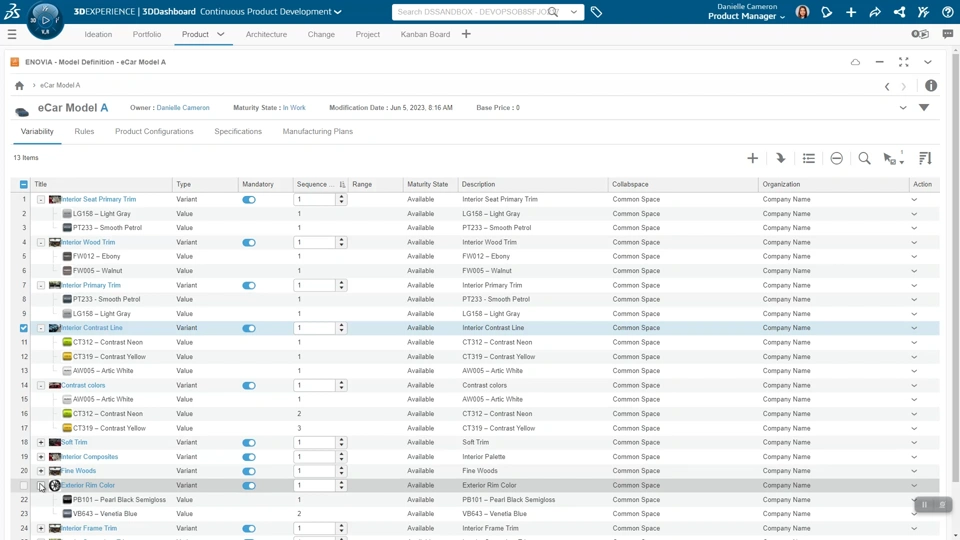960x540 pixels.
Task: Expand the Interior Frame Trim node
Action: click(41, 528)
